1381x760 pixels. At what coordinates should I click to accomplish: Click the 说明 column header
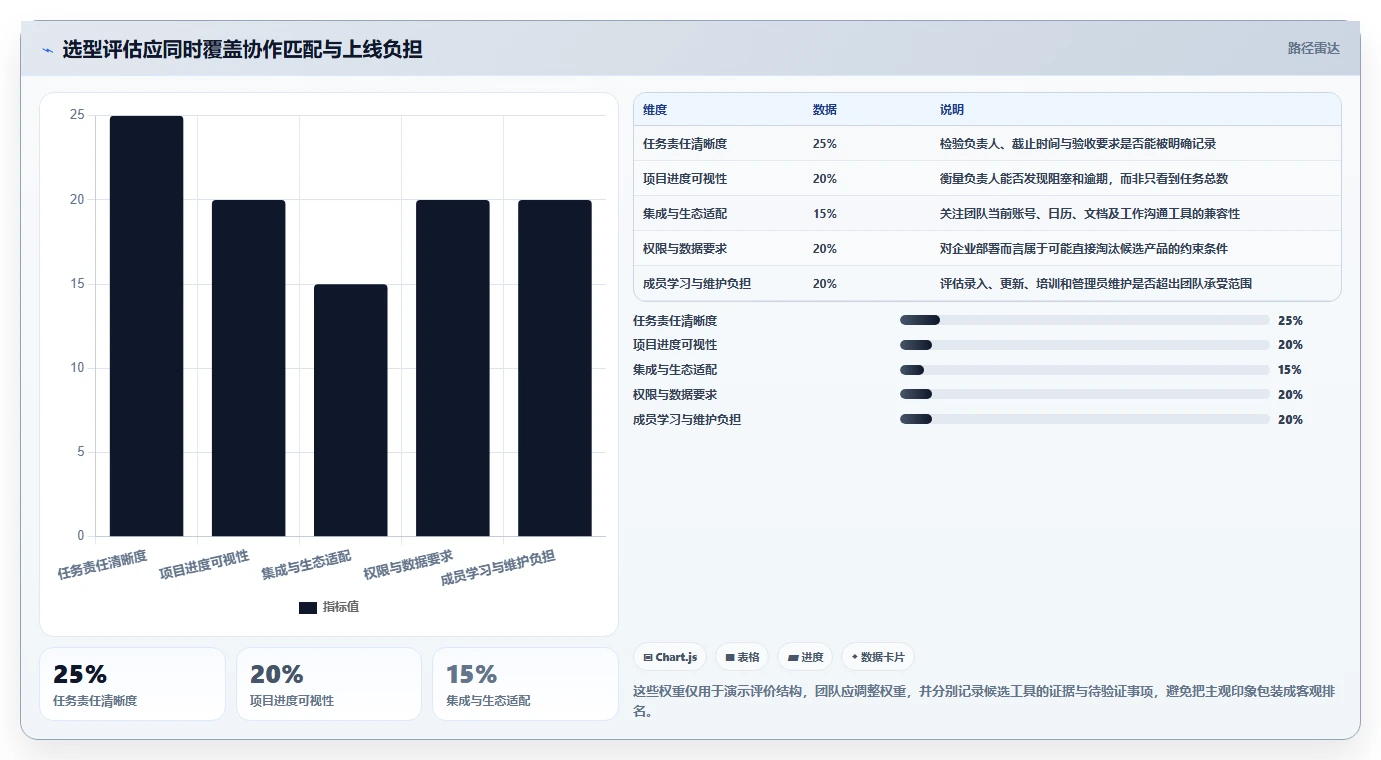click(952, 110)
